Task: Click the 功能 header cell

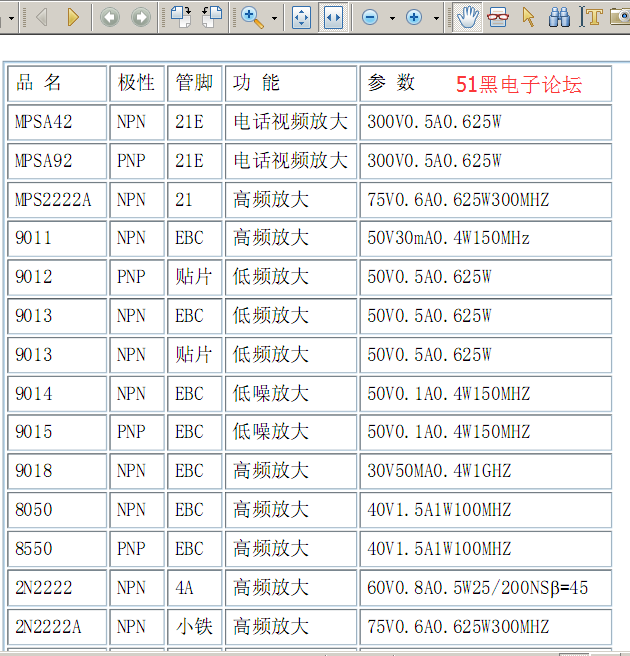Action: coord(291,83)
